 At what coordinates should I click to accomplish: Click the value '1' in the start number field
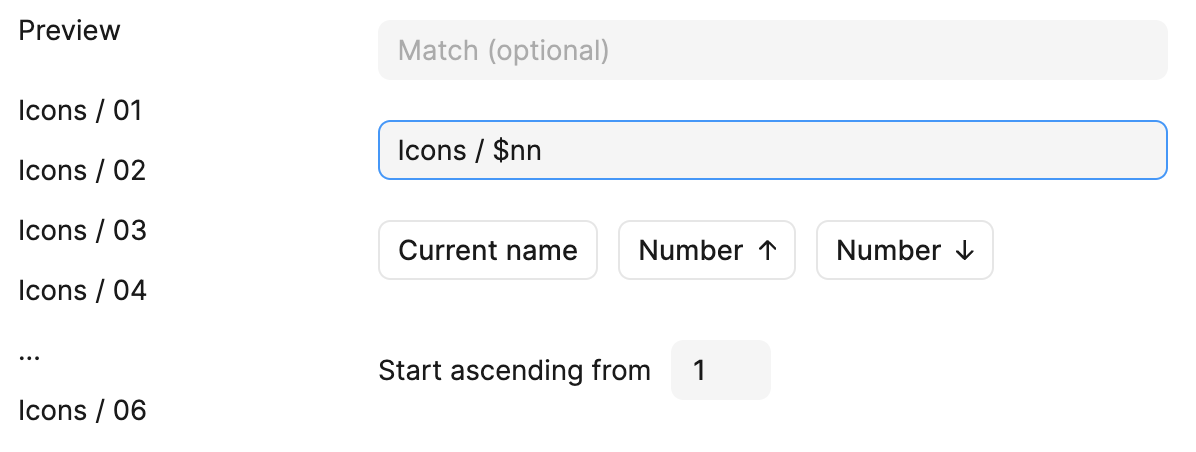tap(699, 370)
